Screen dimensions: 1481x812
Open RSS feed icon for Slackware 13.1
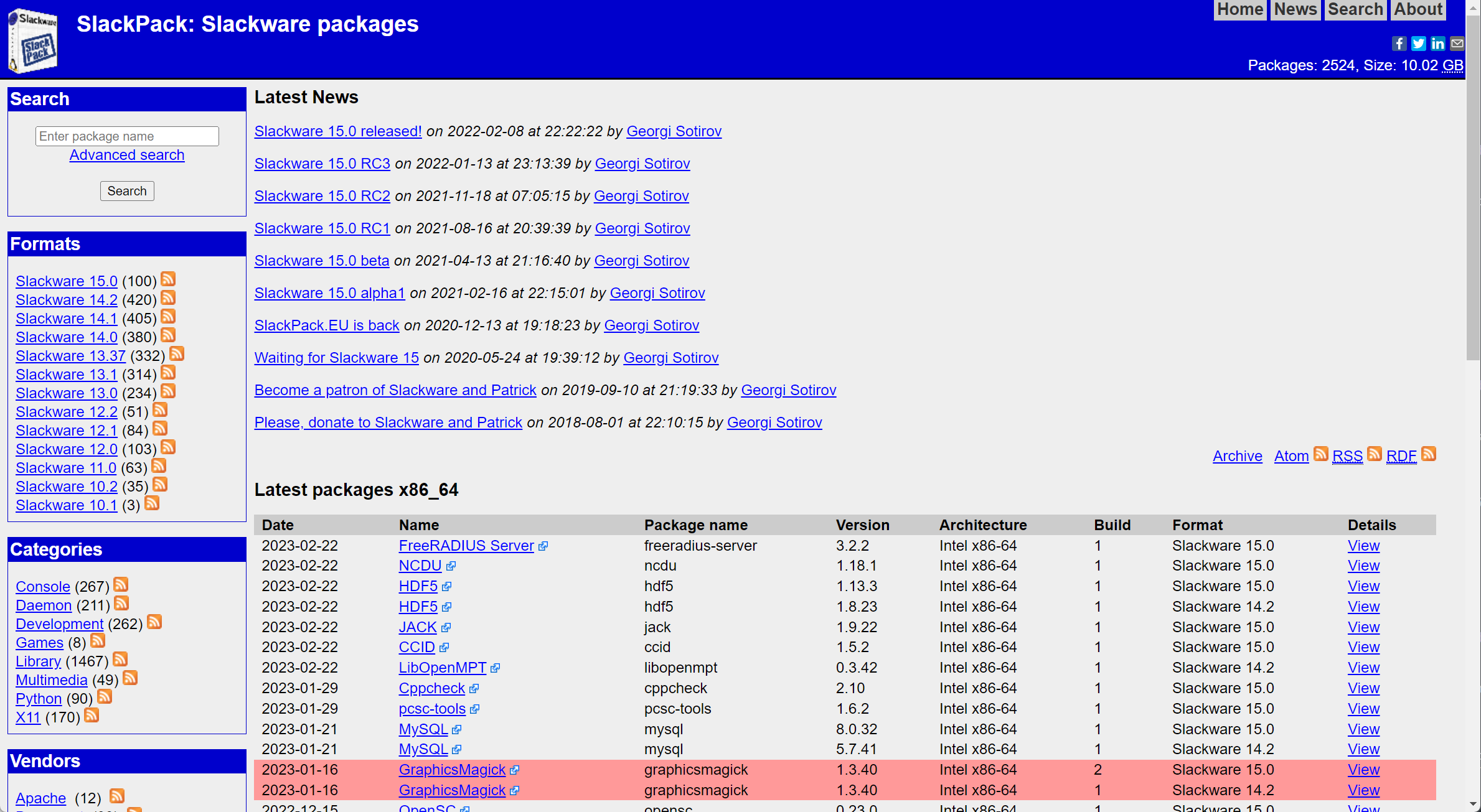[x=168, y=372]
